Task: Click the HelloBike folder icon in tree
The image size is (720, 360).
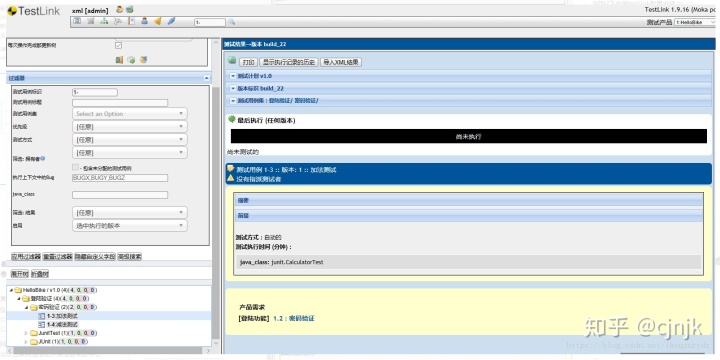Action: tap(18, 290)
